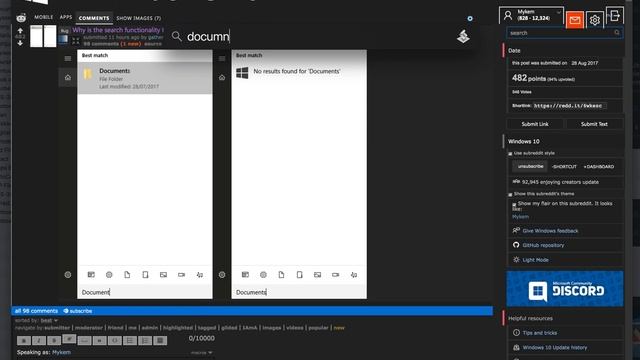Click settings gear beside the 'Documents' search box
640x360 pixels.
(222, 275)
